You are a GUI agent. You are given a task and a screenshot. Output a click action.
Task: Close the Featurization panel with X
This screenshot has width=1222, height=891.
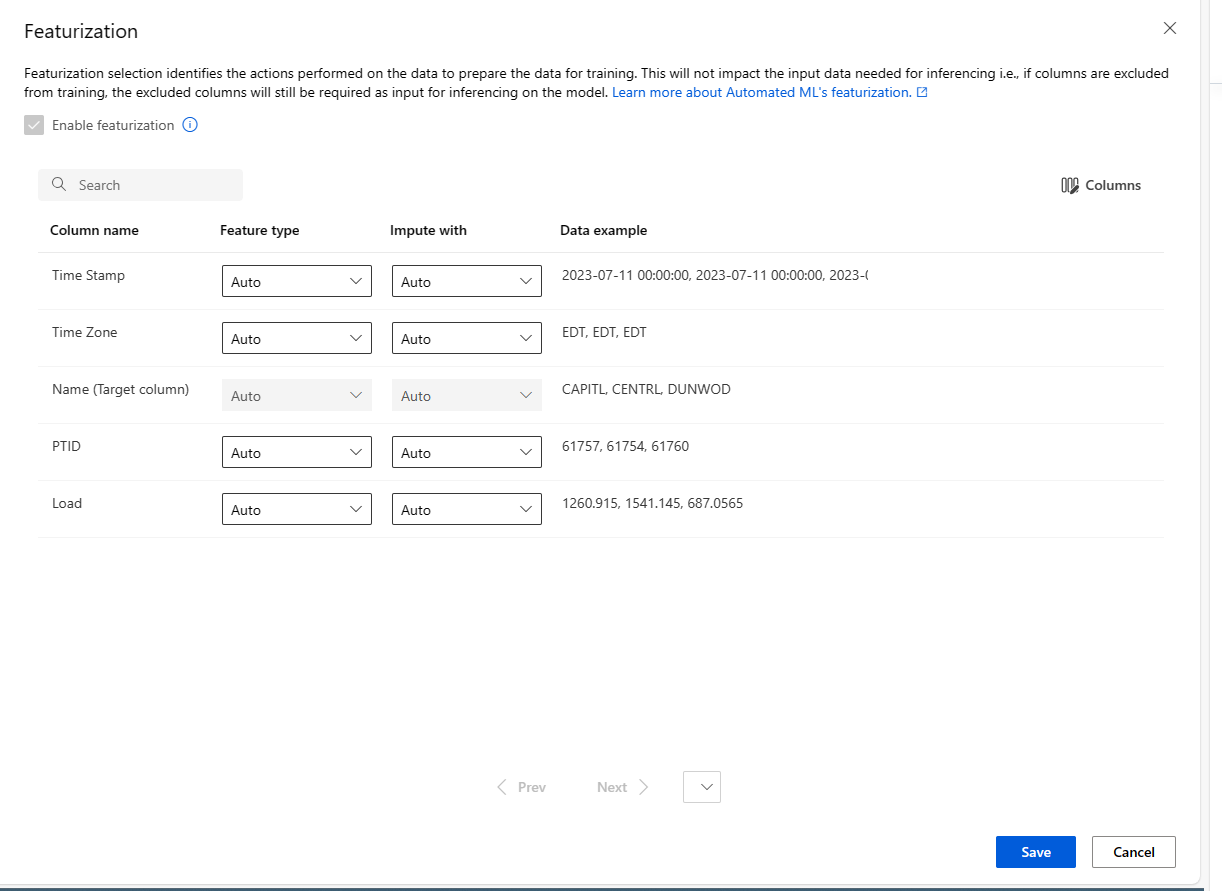(x=1170, y=28)
